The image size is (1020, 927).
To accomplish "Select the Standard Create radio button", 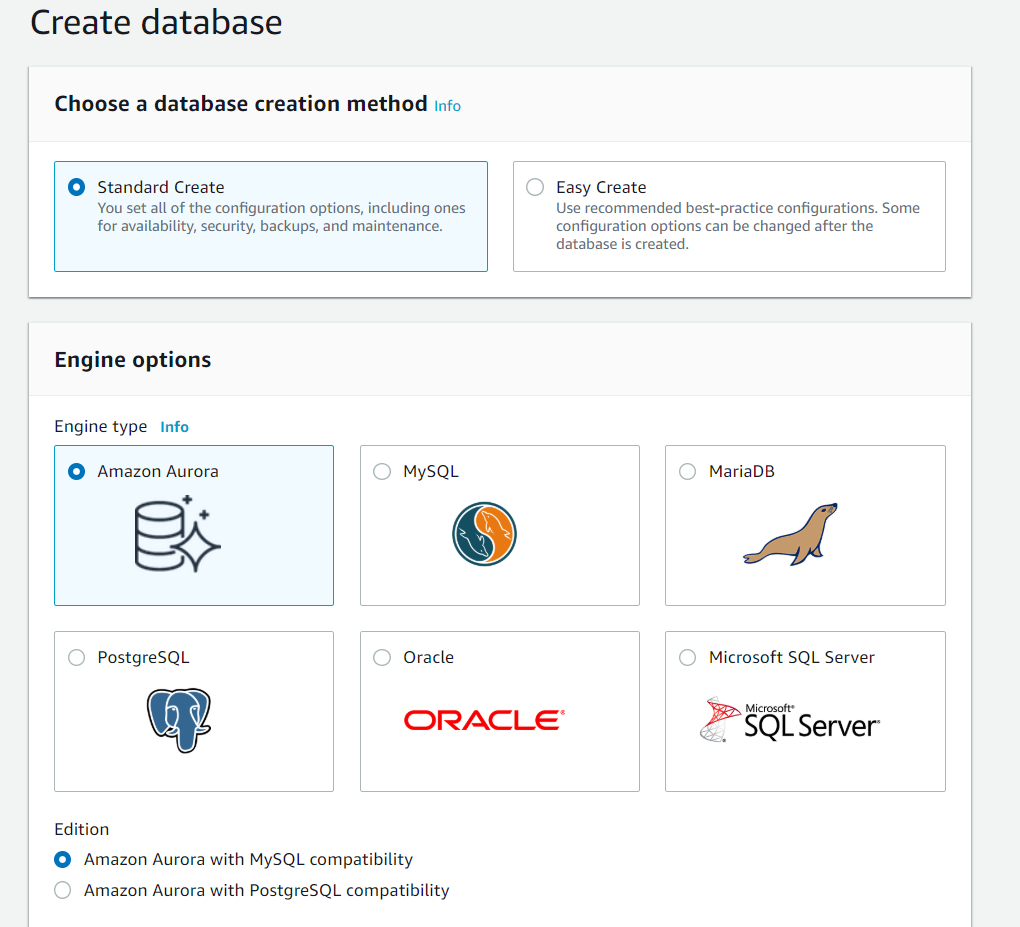I will tap(77, 187).
